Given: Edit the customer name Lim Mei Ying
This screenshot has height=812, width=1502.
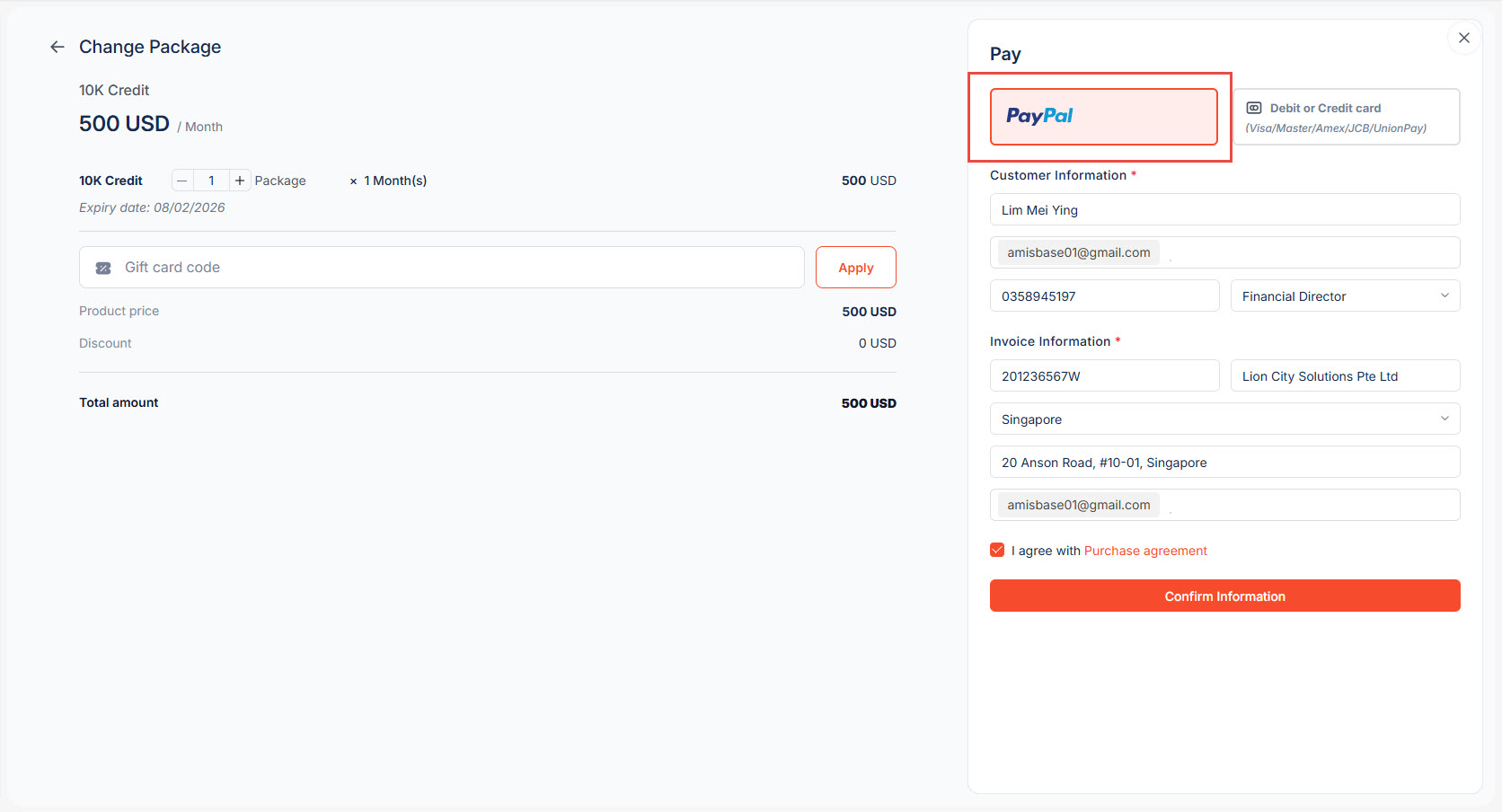Looking at the screenshot, I should 1224,209.
